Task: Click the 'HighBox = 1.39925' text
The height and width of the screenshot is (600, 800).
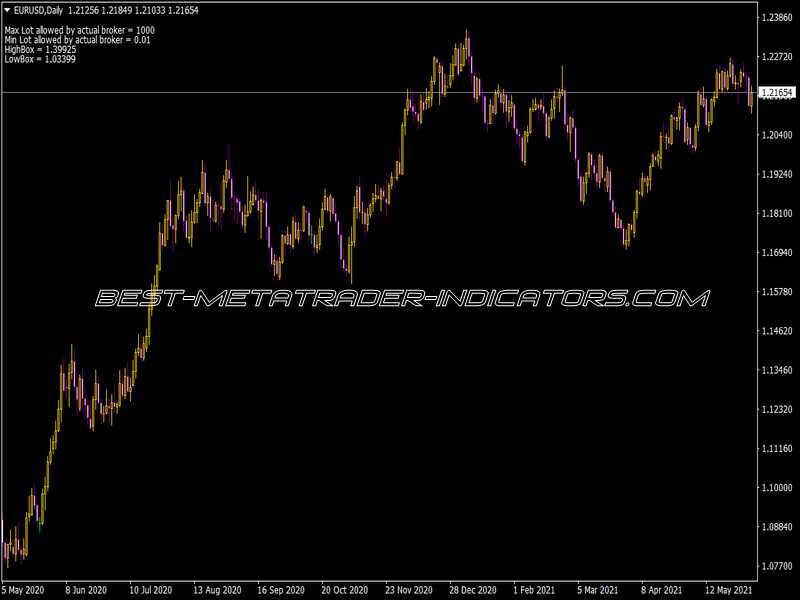Action: pos(40,49)
